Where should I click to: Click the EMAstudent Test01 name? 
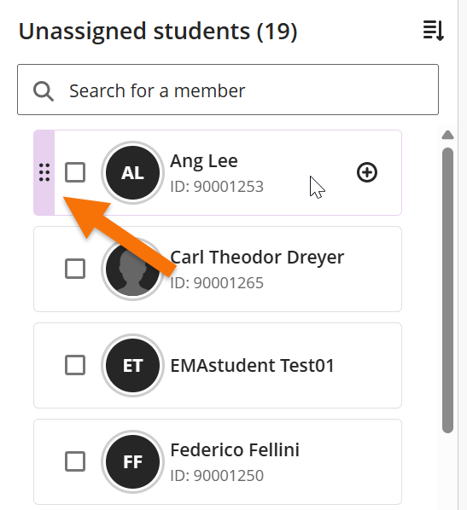(x=252, y=365)
